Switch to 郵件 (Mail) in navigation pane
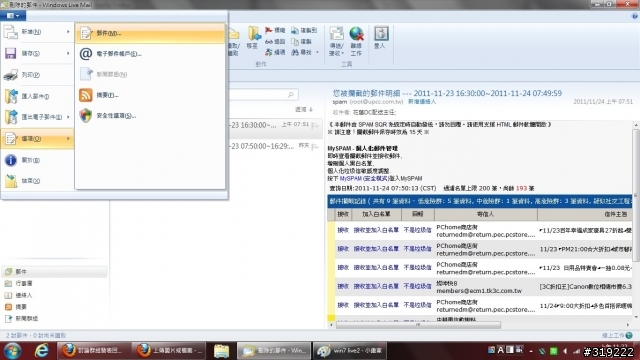Image resolution: width=640 pixels, height=360 pixels. click(54, 271)
